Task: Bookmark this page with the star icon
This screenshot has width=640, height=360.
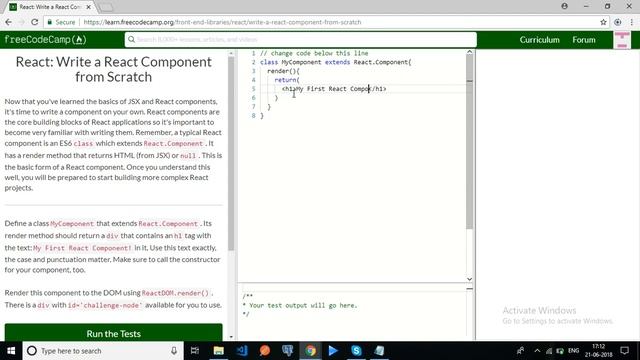Action: [603, 22]
